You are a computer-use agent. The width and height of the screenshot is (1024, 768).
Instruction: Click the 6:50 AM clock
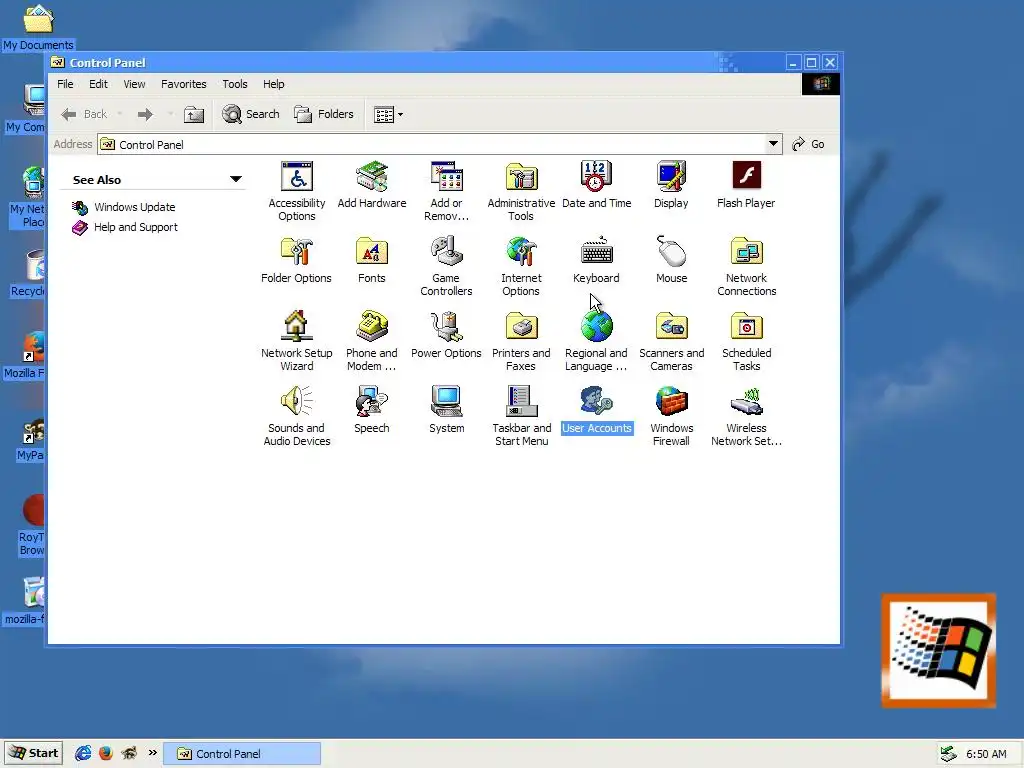point(986,754)
